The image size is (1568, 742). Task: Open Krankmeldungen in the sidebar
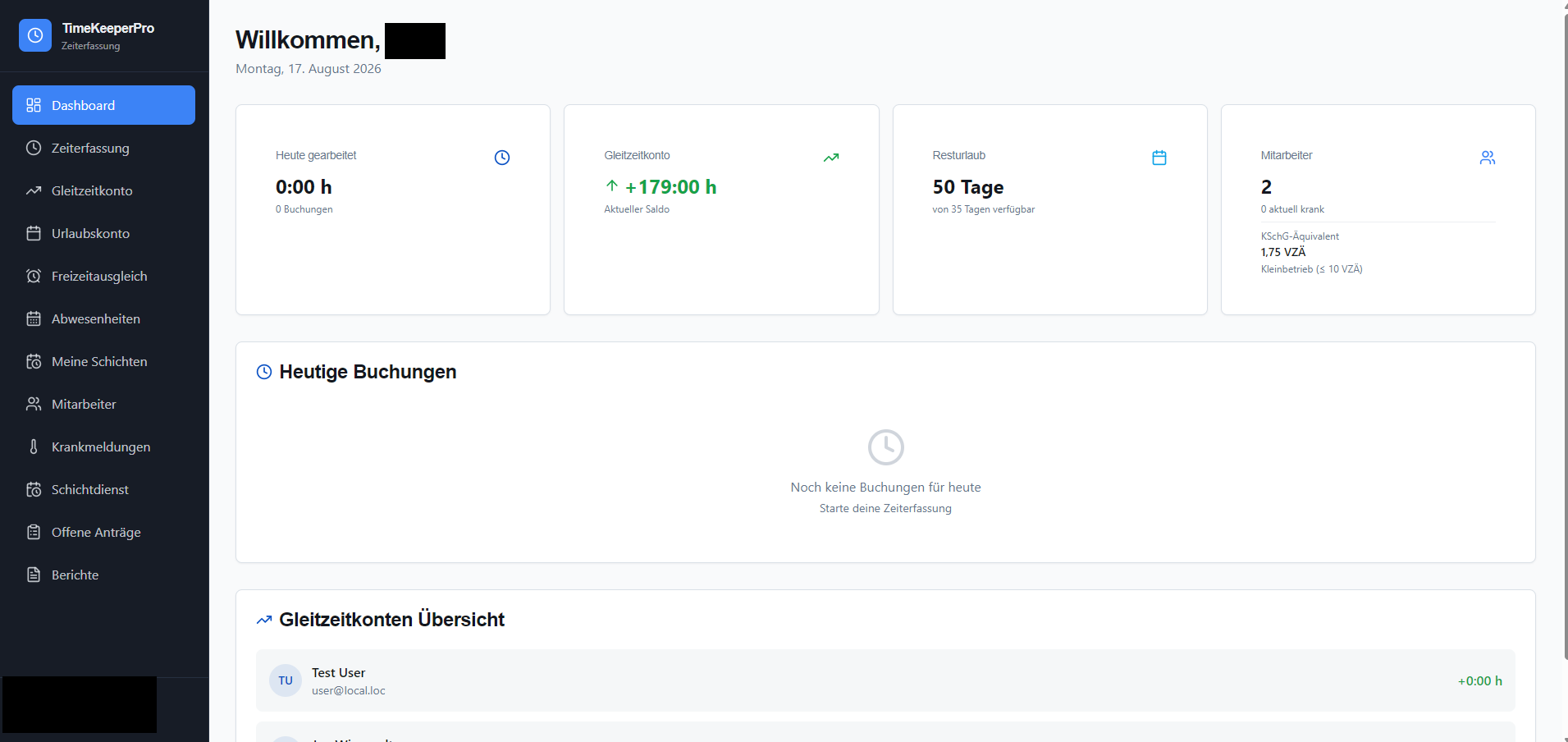[x=103, y=447]
